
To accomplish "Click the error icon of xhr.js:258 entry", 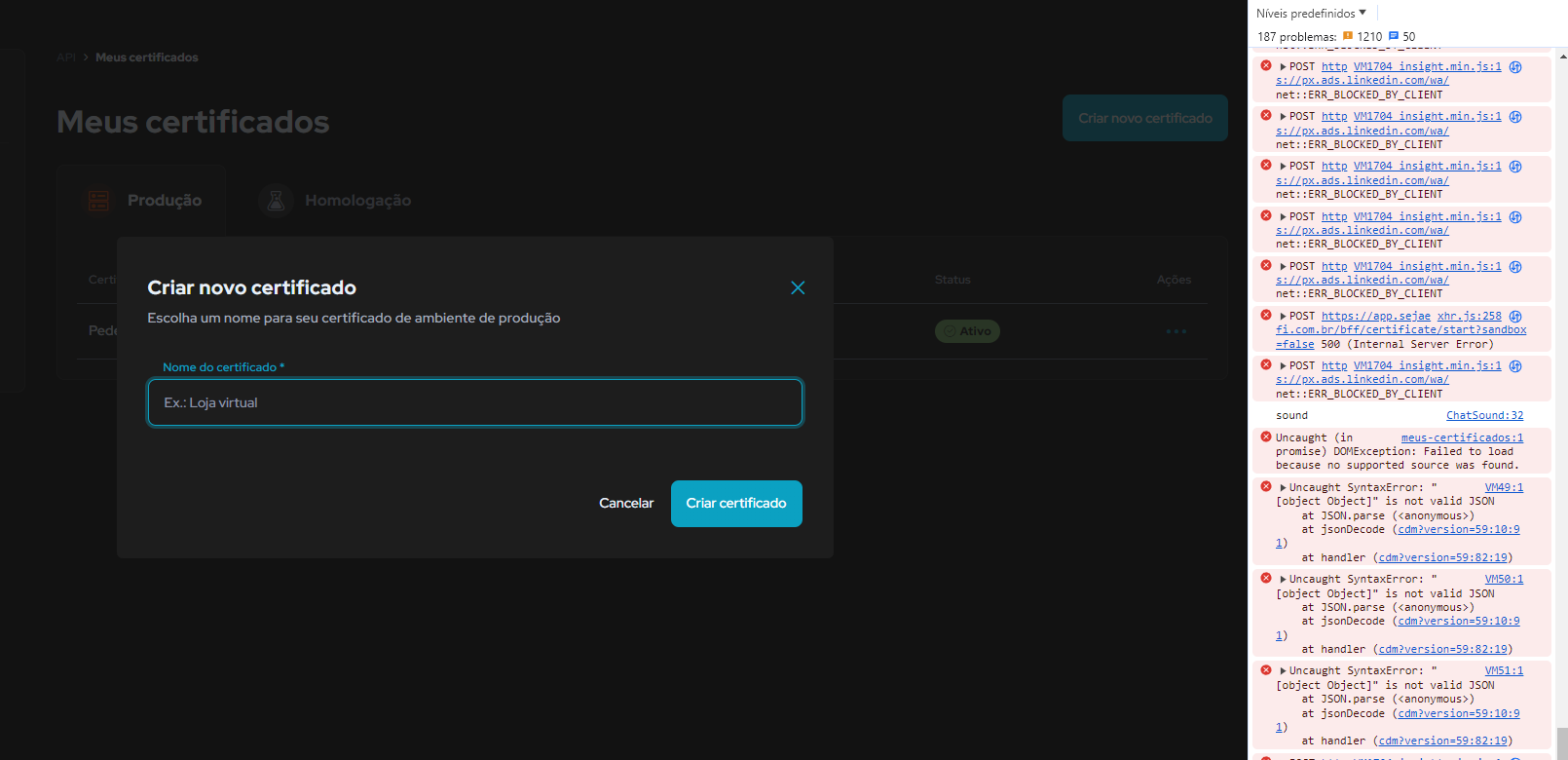I will tap(1266, 316).
